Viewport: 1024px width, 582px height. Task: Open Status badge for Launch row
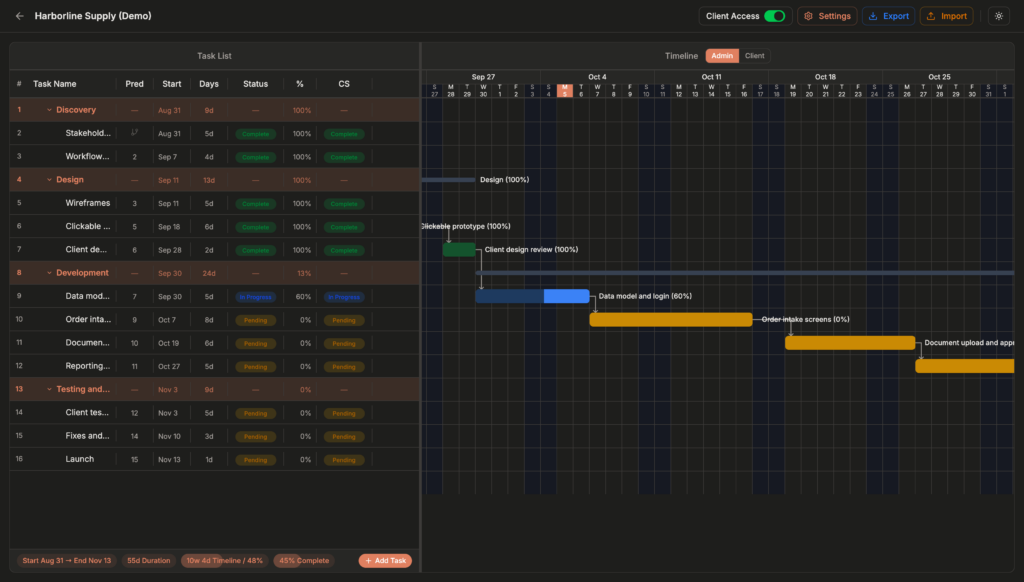point(255,460)
